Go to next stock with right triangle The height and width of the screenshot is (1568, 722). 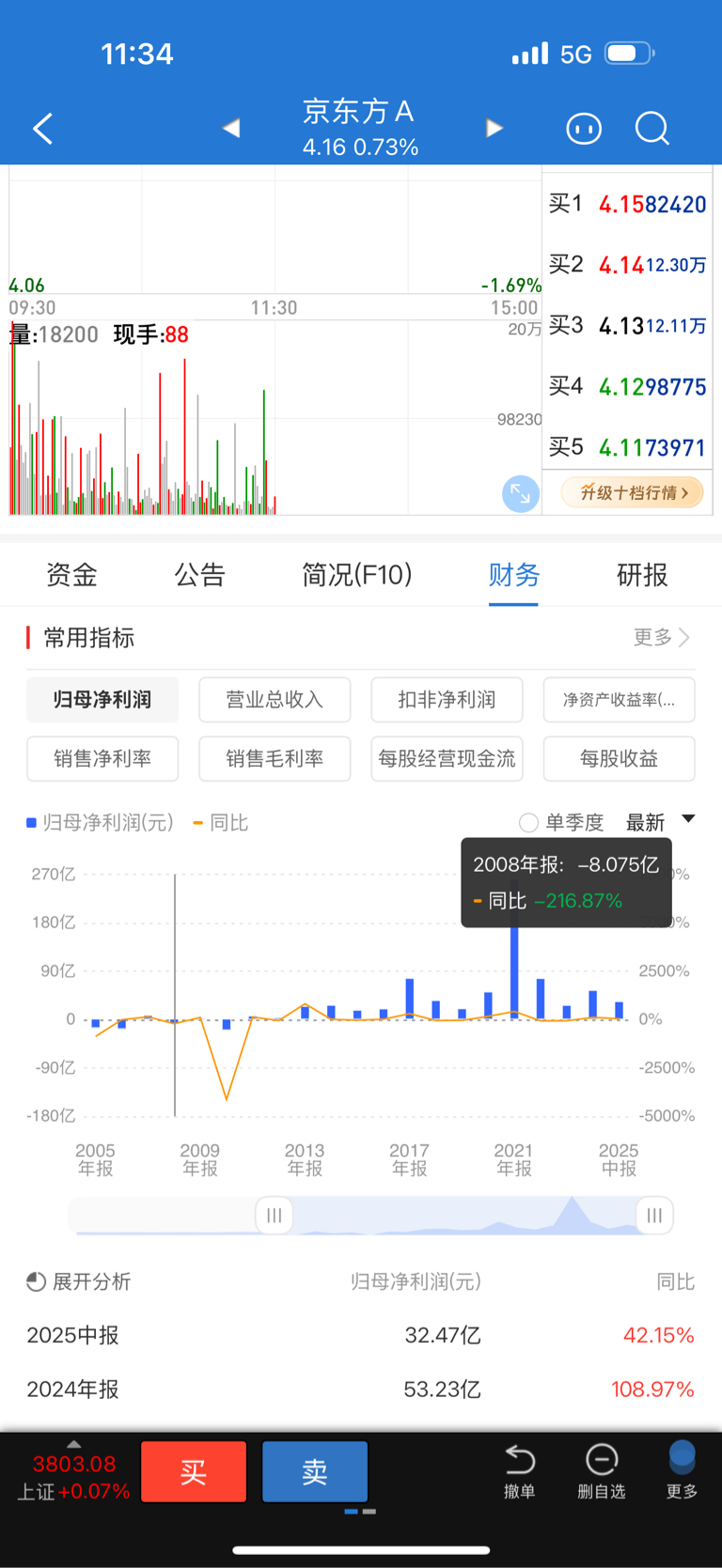tap(494, 128)
